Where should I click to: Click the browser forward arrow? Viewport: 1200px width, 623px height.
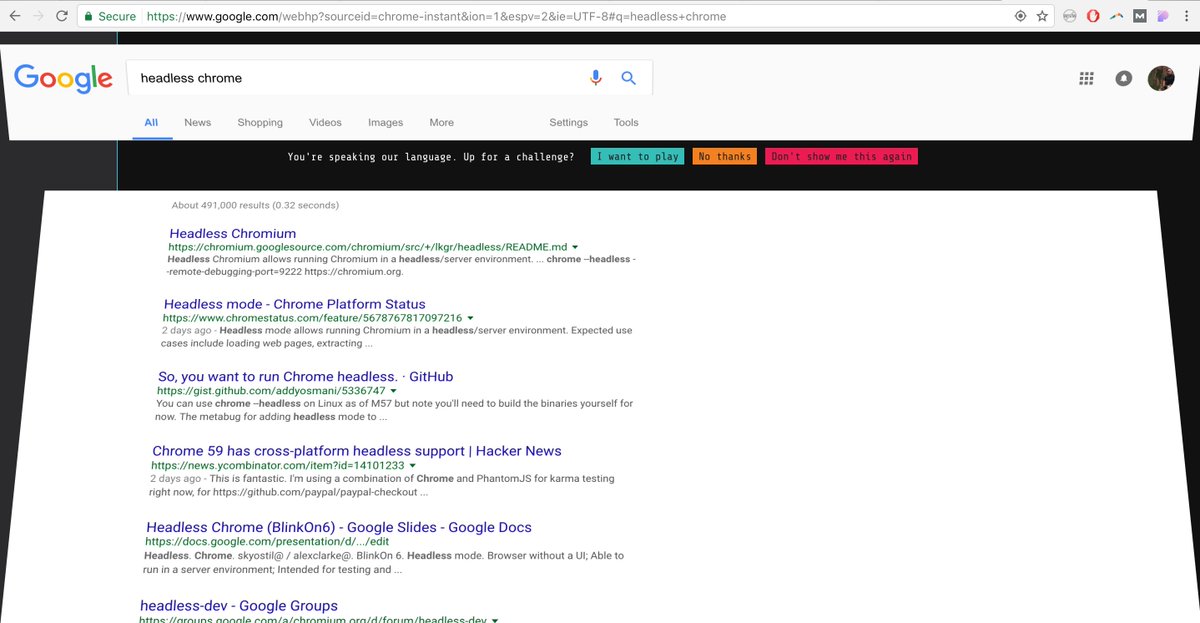(x=38, y=16)
